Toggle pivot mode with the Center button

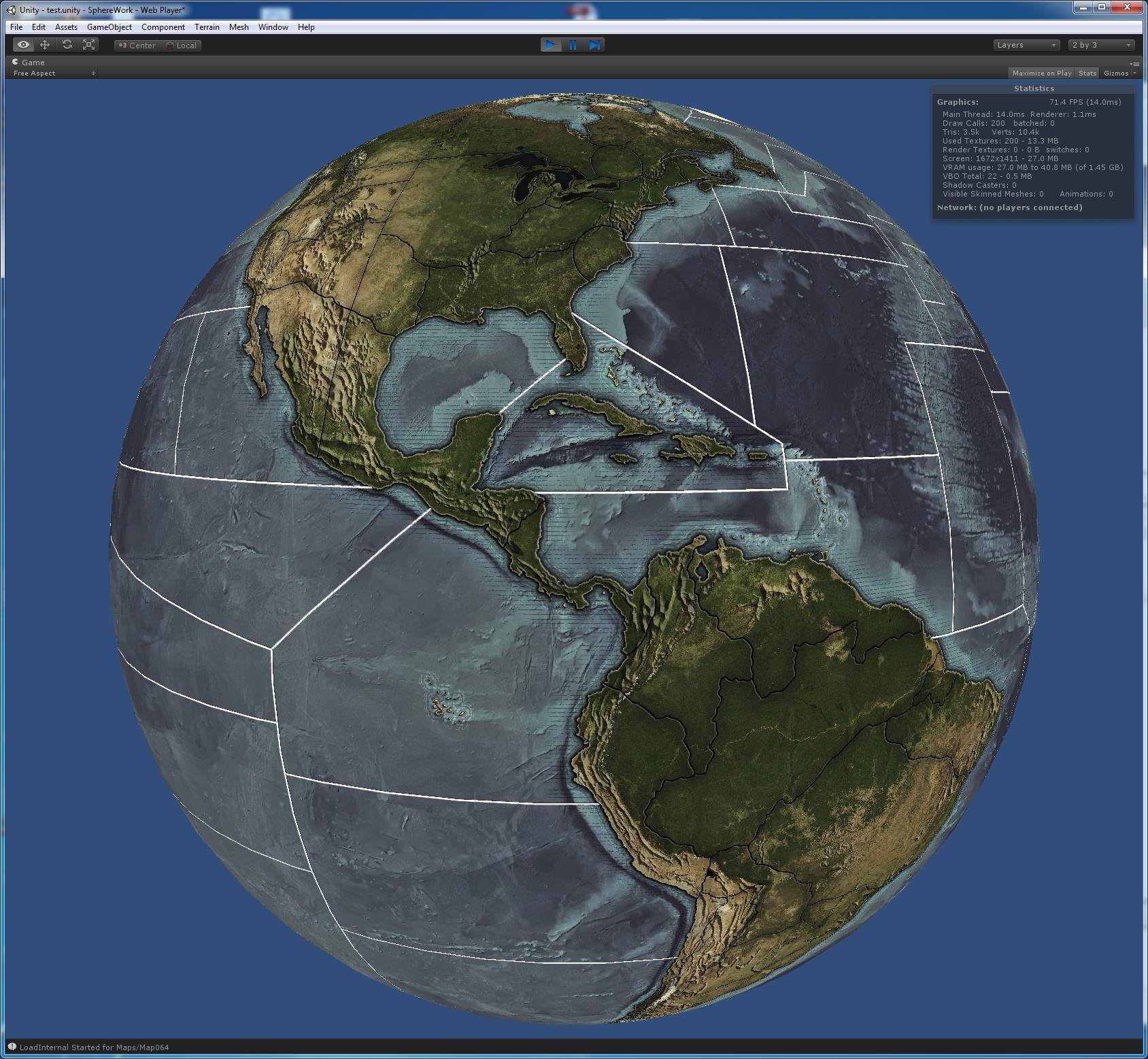tap(139, 46)
